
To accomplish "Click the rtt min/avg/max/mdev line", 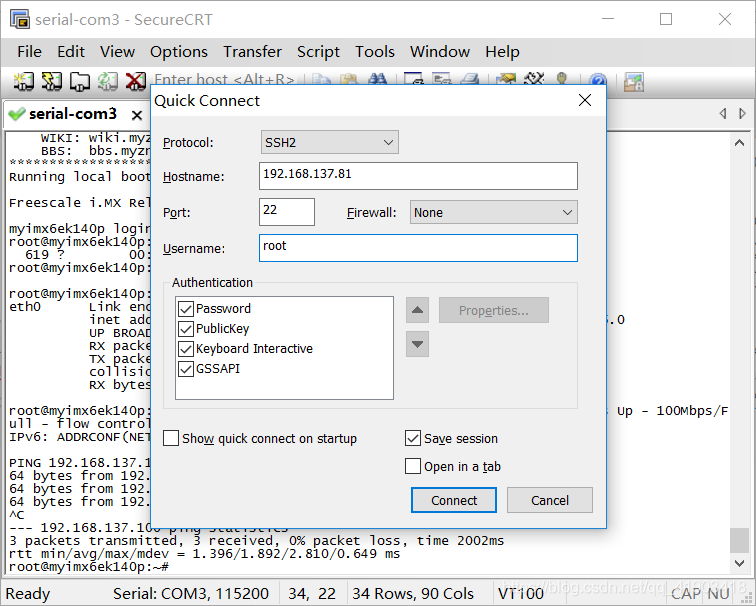I will 204,553.
